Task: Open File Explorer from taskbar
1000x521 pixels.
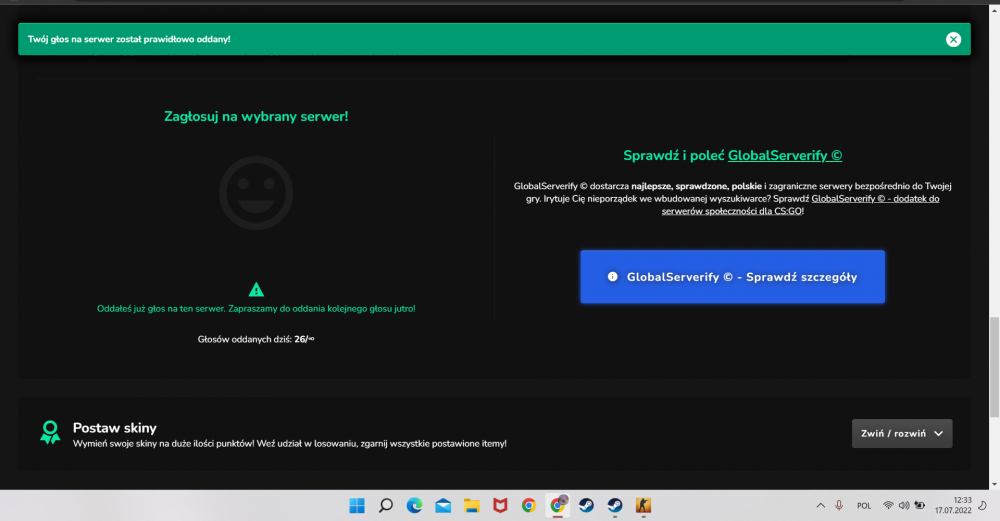Action: 472,506
